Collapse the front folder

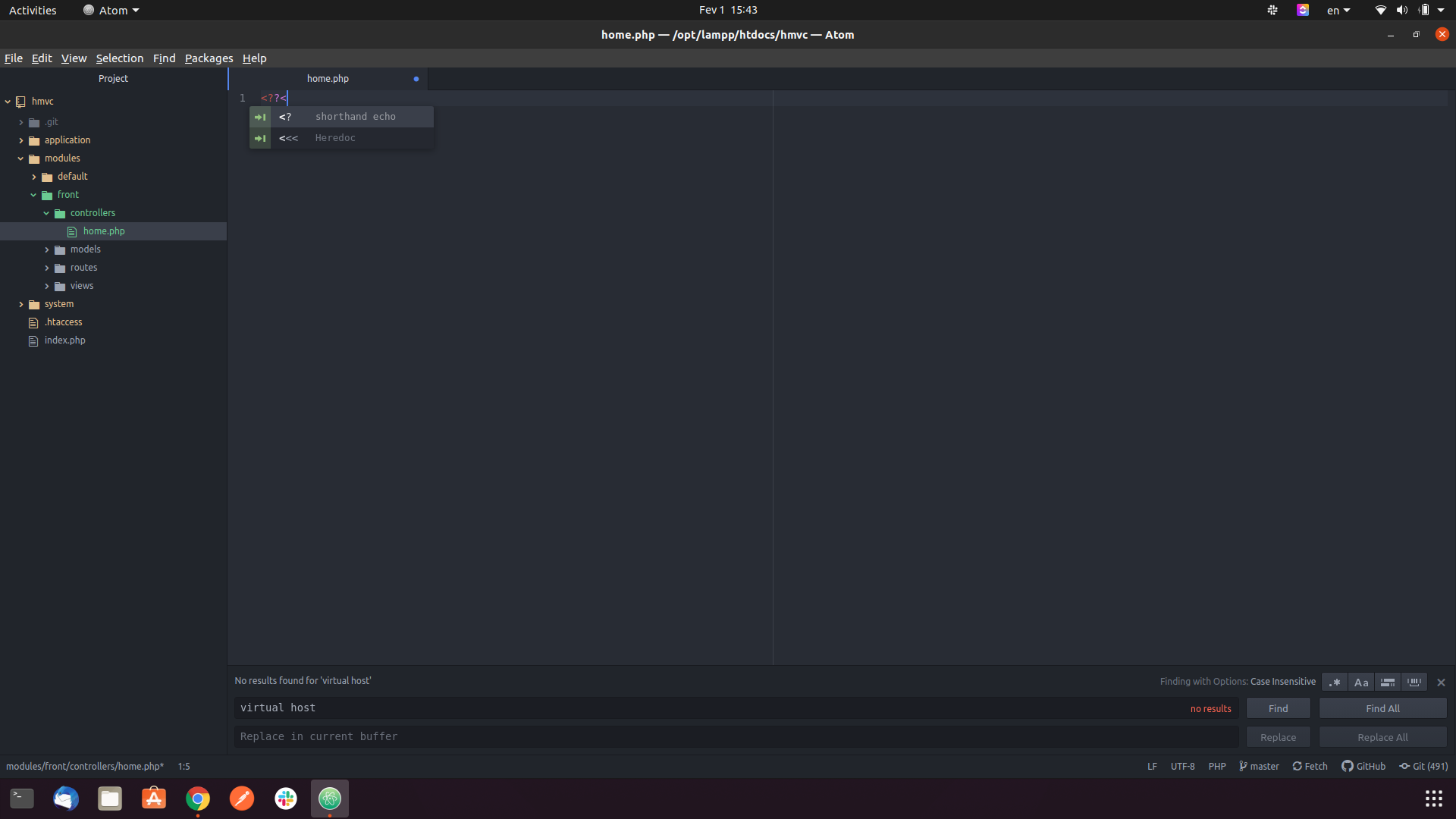tap(33, 195)
